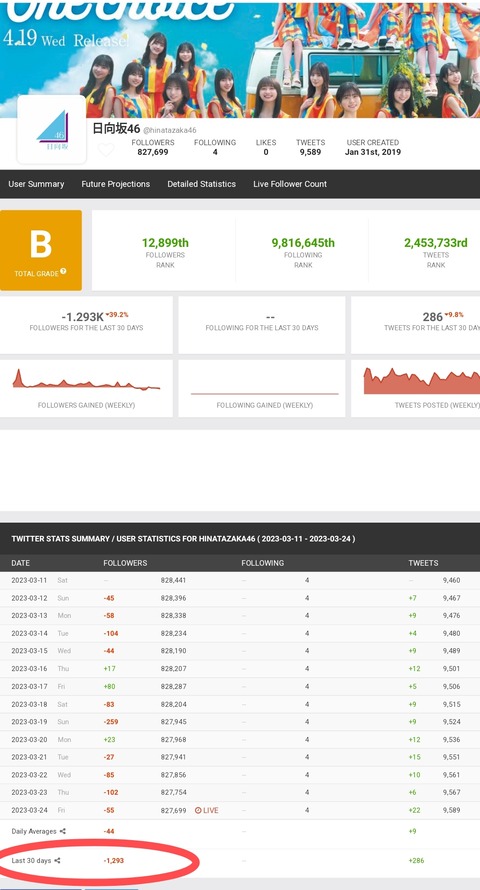Click the 12,899th followers rank value
The height and width of the screenshot is (890, 480).
click(x=166, y=243)
